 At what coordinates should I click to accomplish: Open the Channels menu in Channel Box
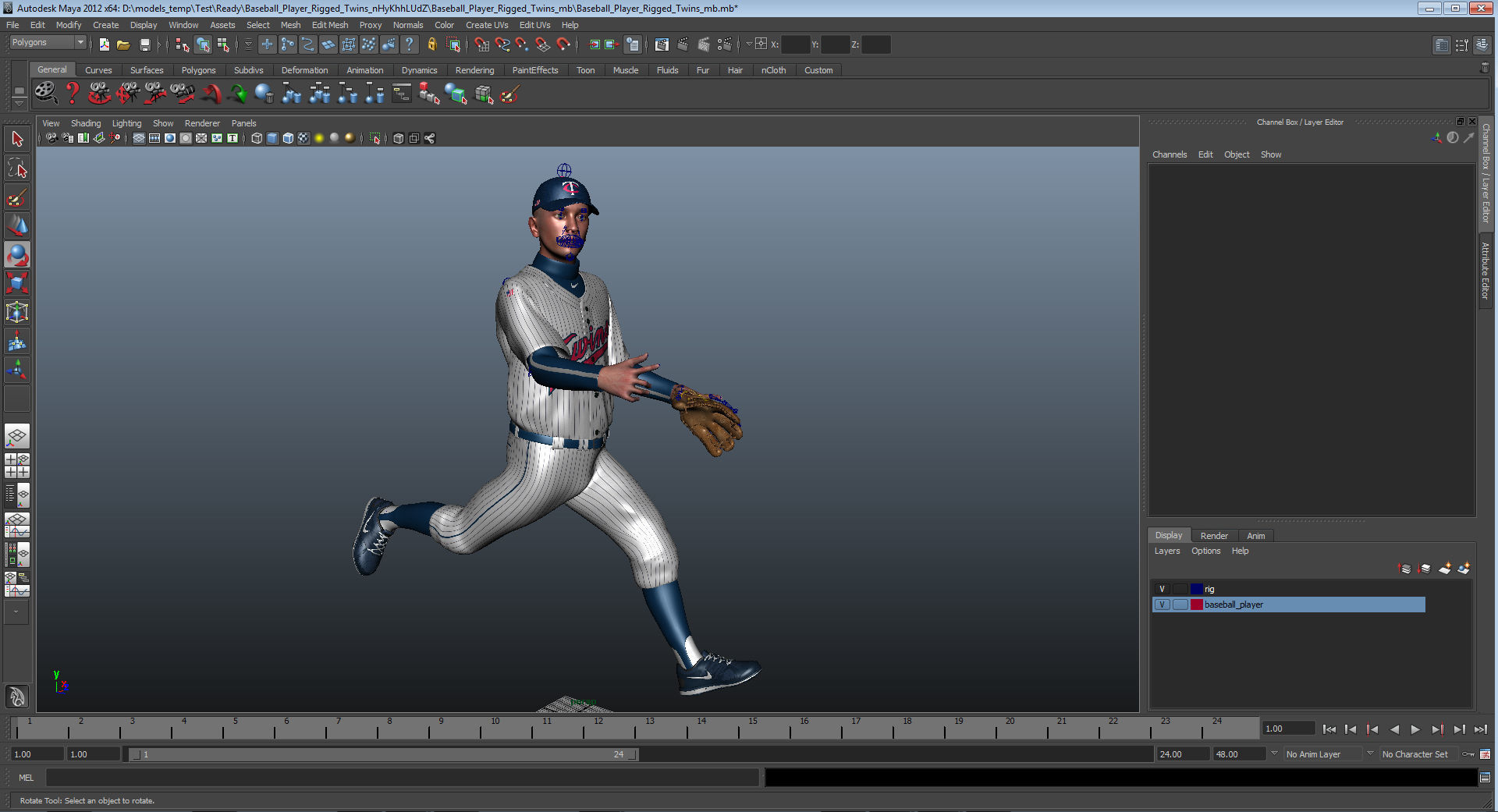pyautogui.click(x=1170, y=154)
